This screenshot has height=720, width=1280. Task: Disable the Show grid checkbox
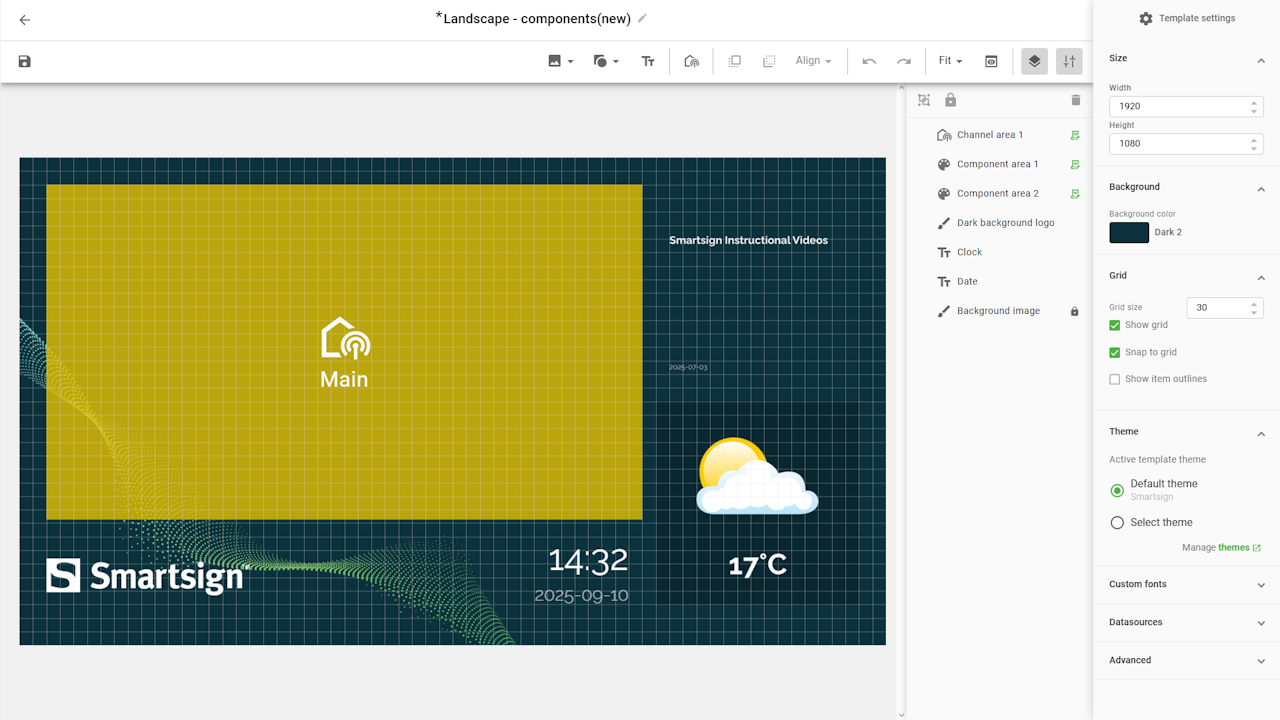click(x=1115, y=325)
